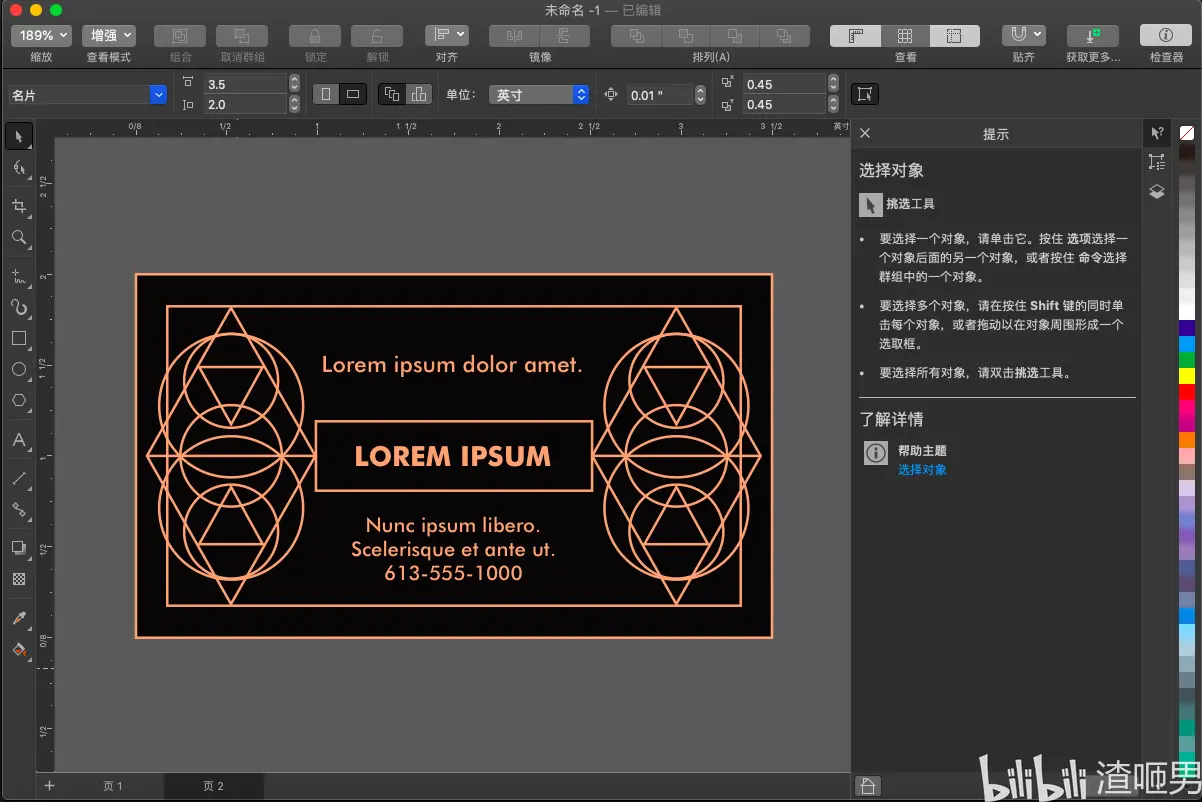This screenshot has width=1202, height=802.
Task: Click the mirror vertically button
Action: point(565,35)
